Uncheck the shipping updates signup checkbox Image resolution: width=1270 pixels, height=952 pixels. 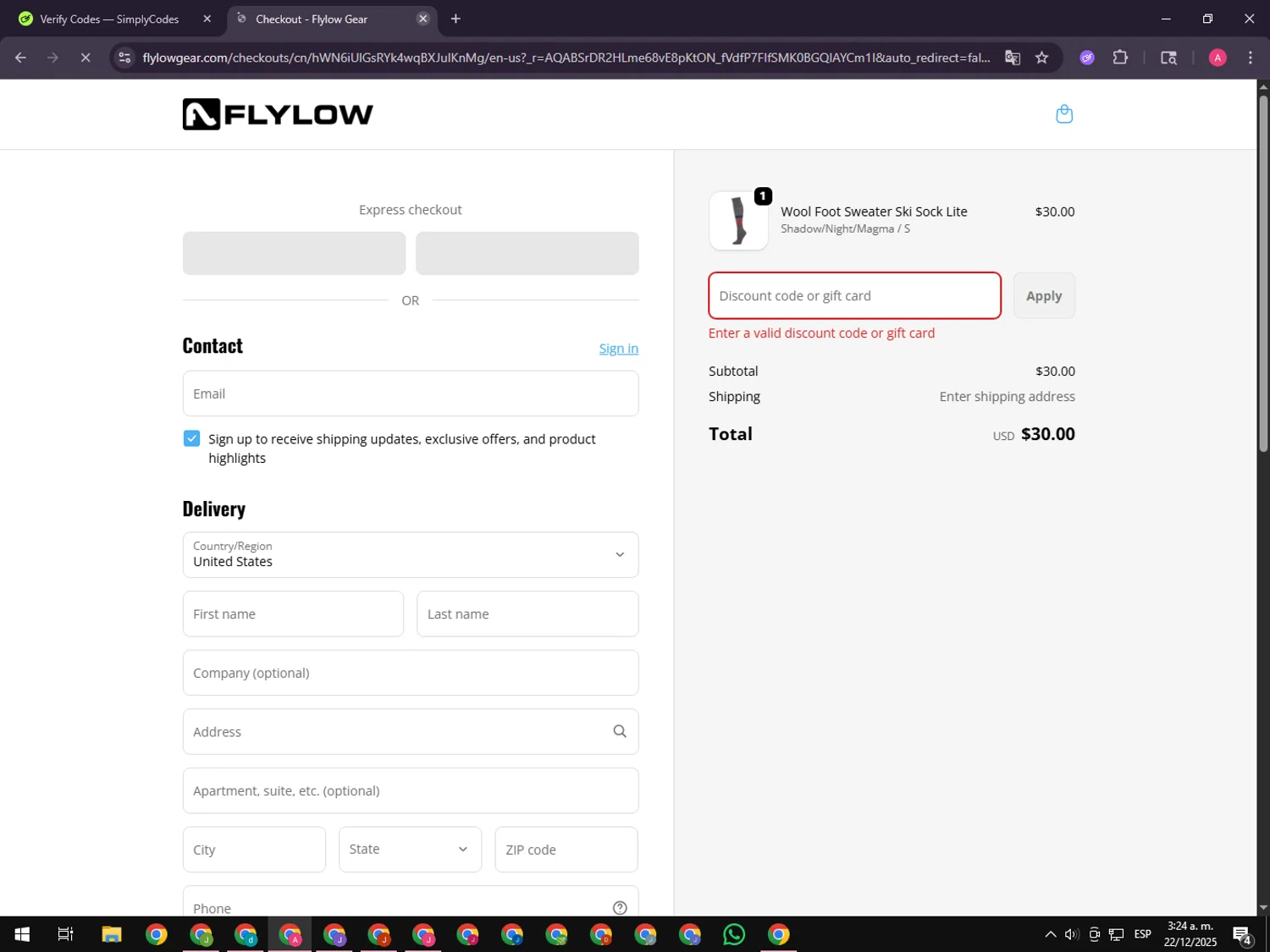coord(191,438)
